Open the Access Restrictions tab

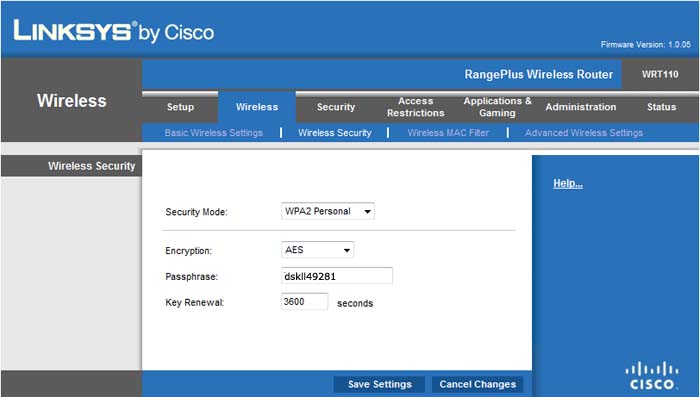click(x=416, y=107)
